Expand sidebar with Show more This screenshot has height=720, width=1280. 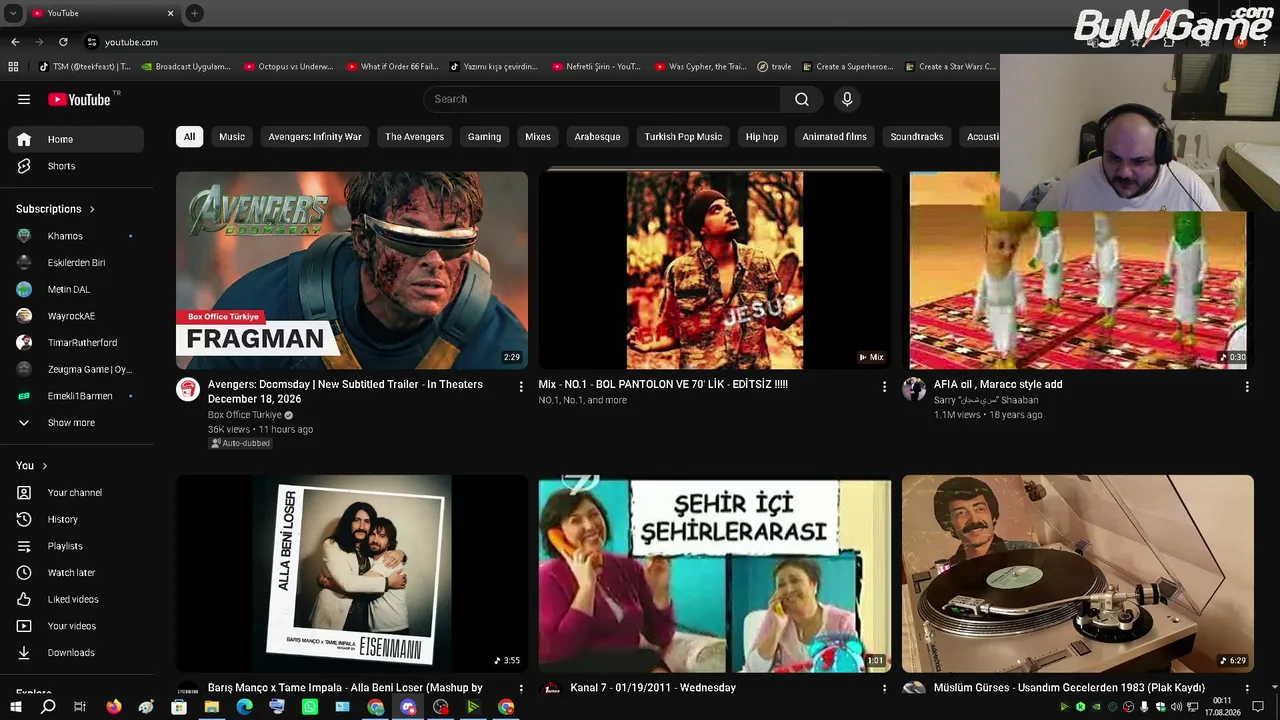pos(76,423)
